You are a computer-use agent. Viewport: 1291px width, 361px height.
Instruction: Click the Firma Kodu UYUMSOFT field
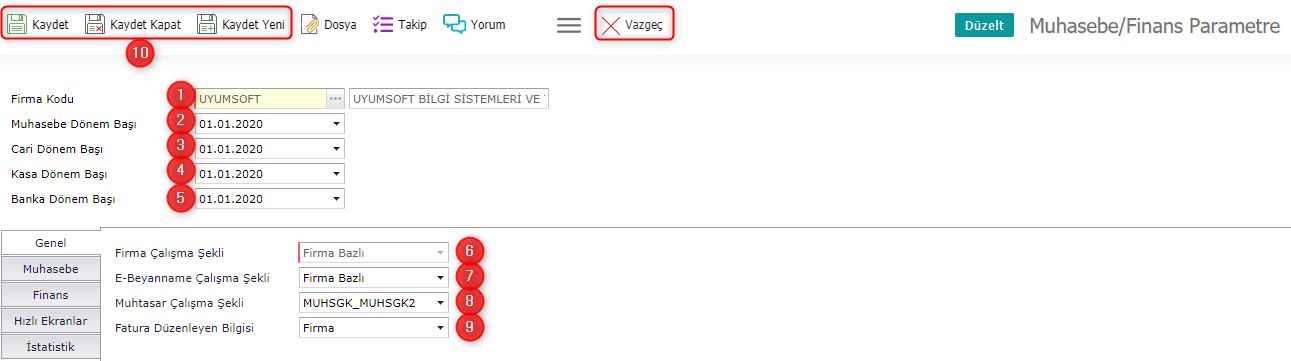coord(262,99)
